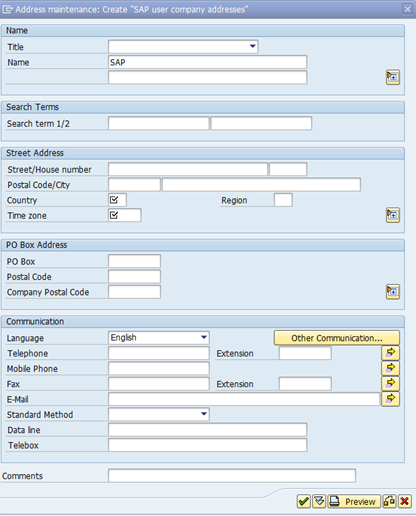
Task: Click Other Communication... button
Action: [337, 338]
